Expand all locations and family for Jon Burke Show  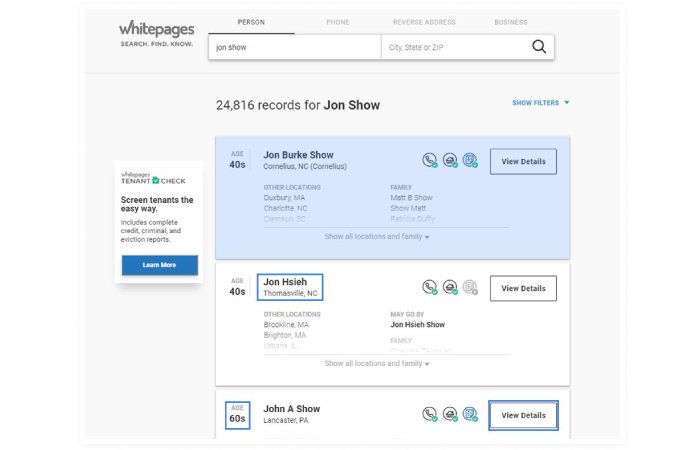point(377,237)
